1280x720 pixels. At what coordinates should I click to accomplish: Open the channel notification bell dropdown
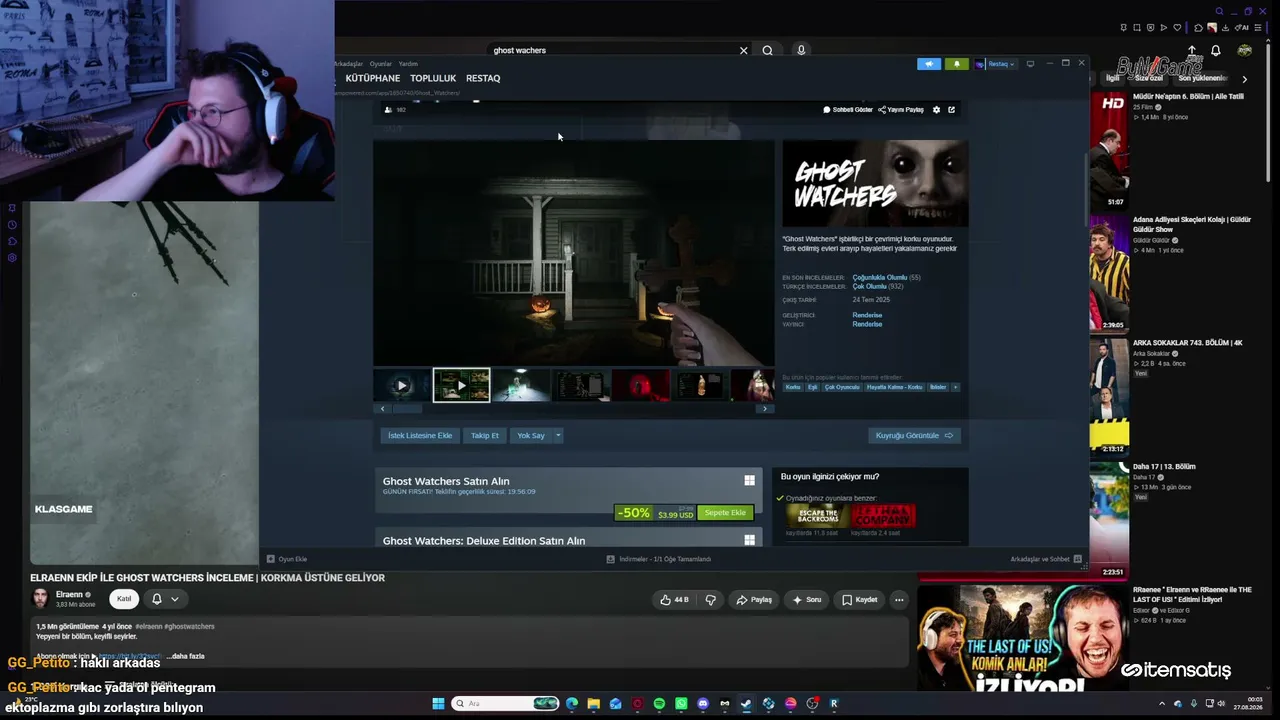[165, 599]
